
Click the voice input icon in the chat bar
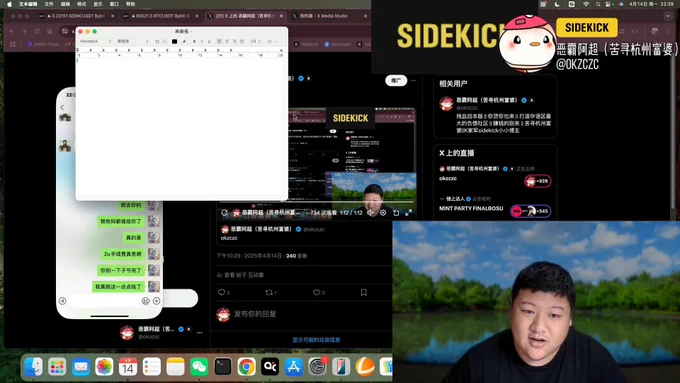pos(62,301)
